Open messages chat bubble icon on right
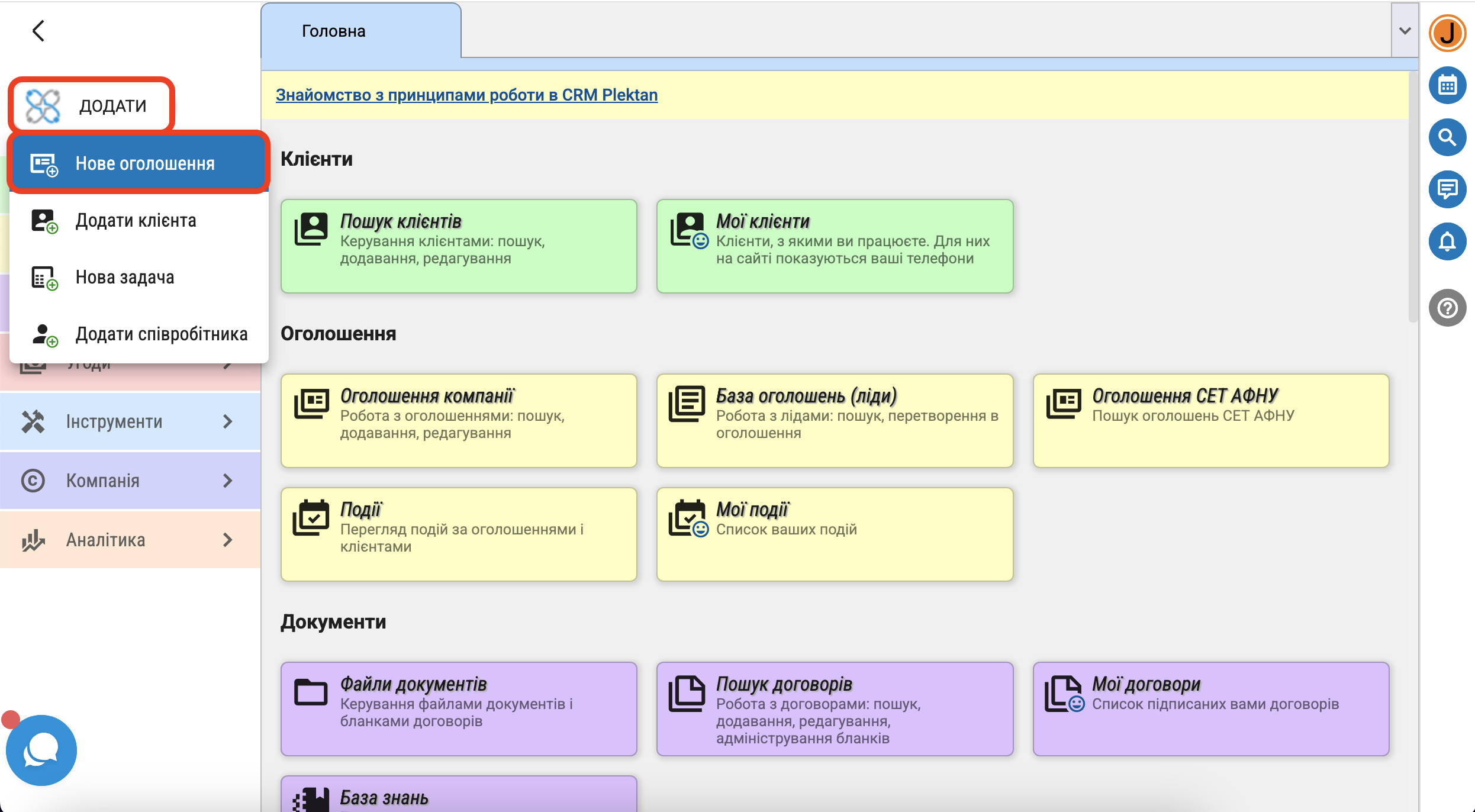 click(x=1447, y=189)
